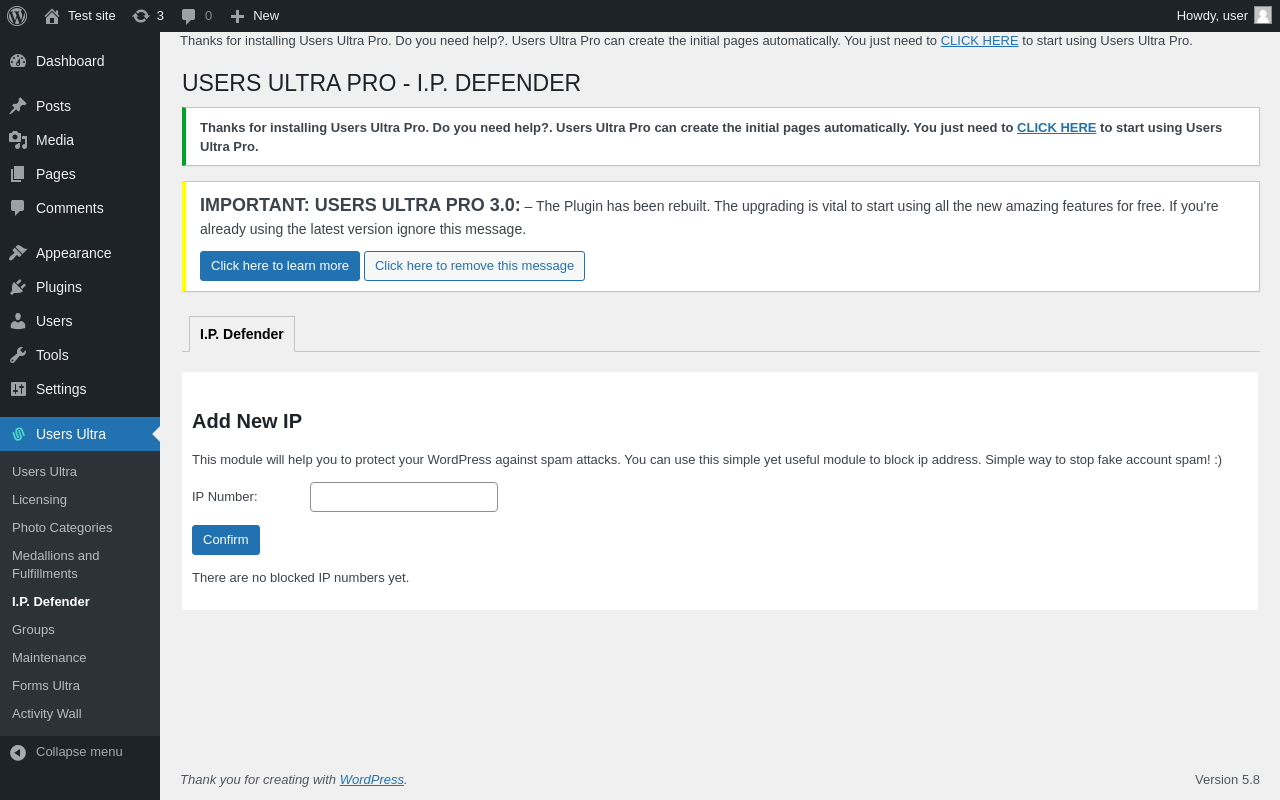Click the Appearance paintbrush icon
This screenshot has width=1280, height=800.
click(x=18, y=253)
